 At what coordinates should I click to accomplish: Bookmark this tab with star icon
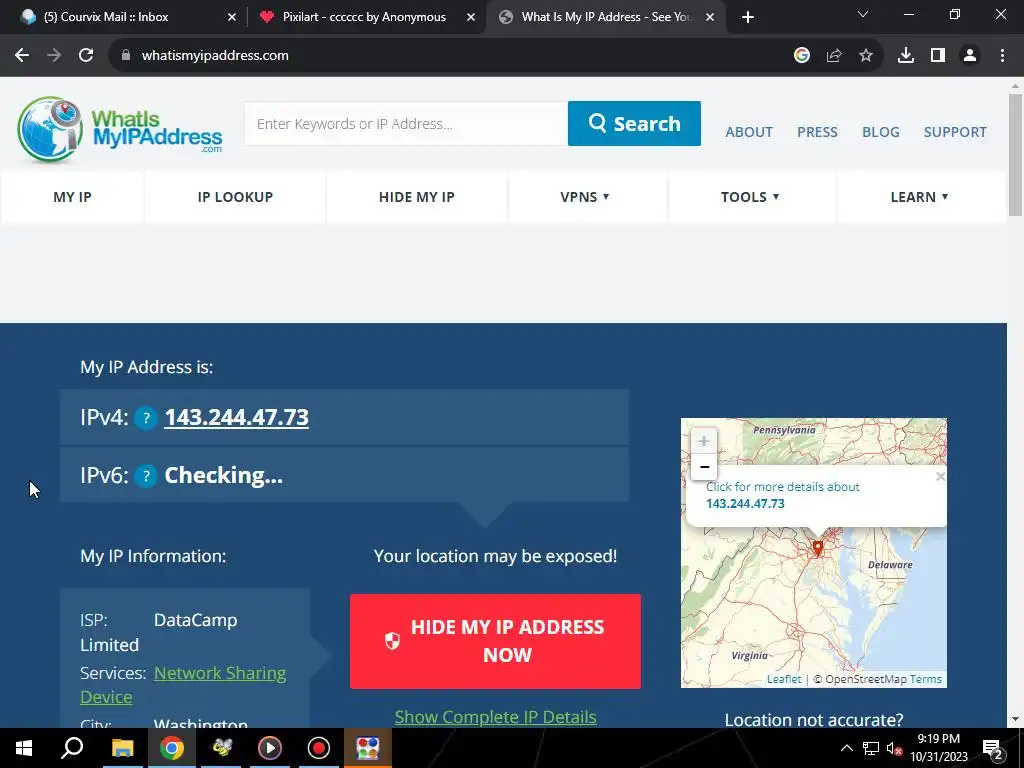tap(866, 56)
